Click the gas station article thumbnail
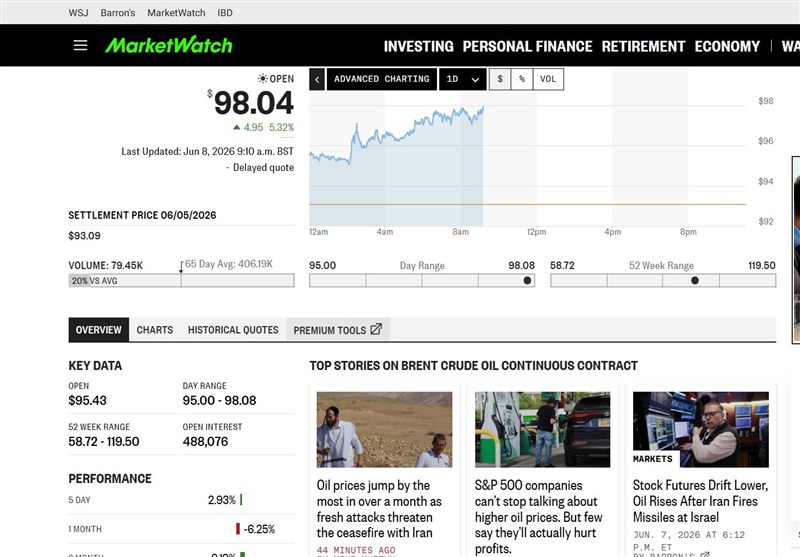Image resolution: width=800 pixels, height=557 pixels. tap(542, 429)
